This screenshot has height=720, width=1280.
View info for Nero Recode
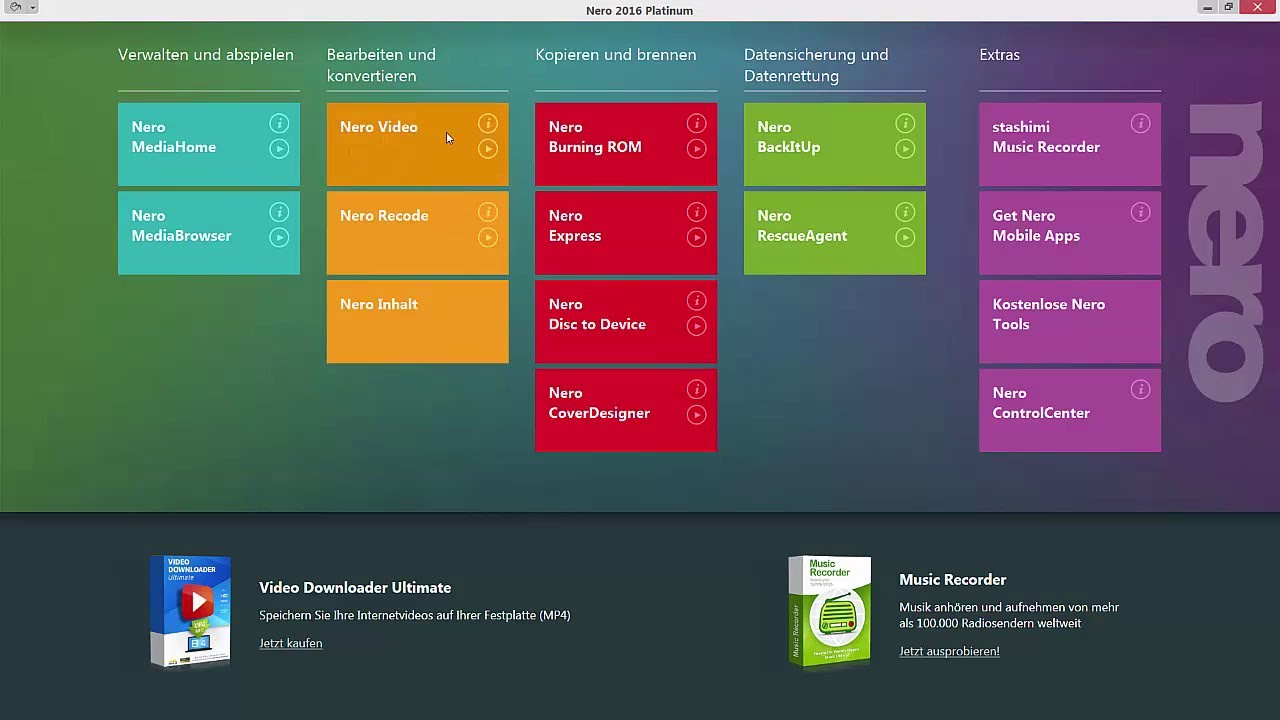(488, 212)
